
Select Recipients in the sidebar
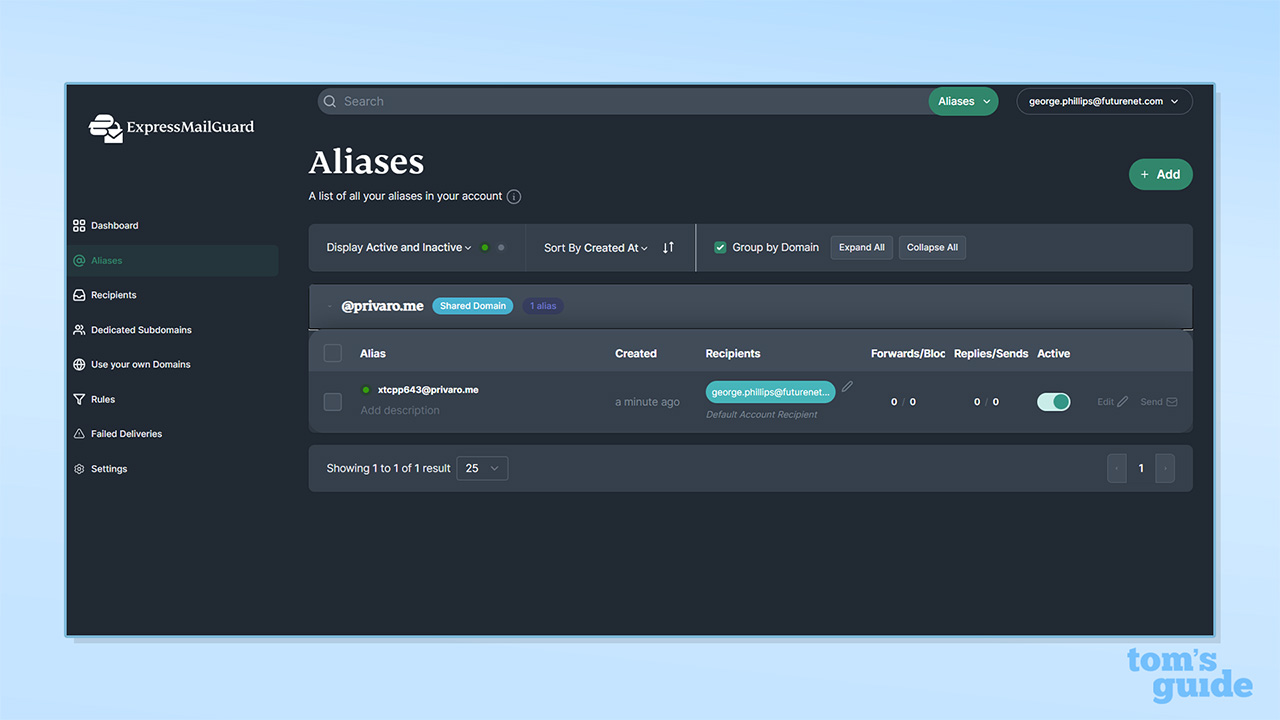[x=113, y=294]
